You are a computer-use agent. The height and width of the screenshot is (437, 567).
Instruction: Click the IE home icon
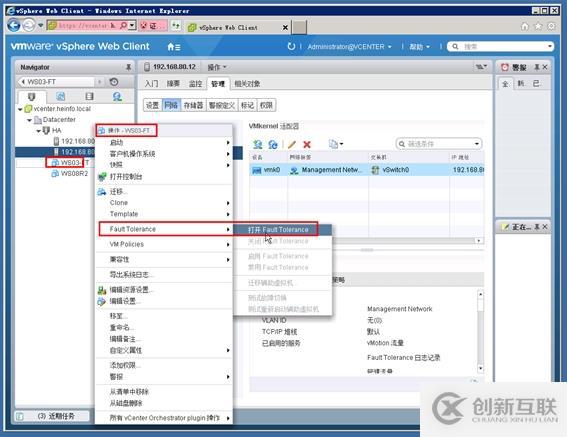525,26
